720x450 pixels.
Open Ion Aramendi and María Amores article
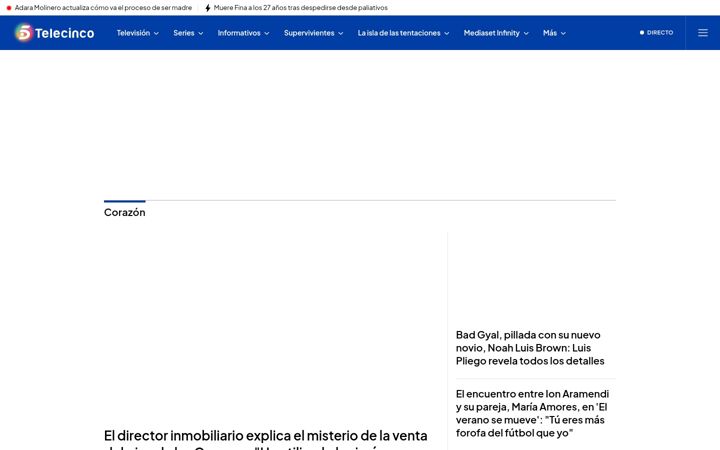[533, 413]
